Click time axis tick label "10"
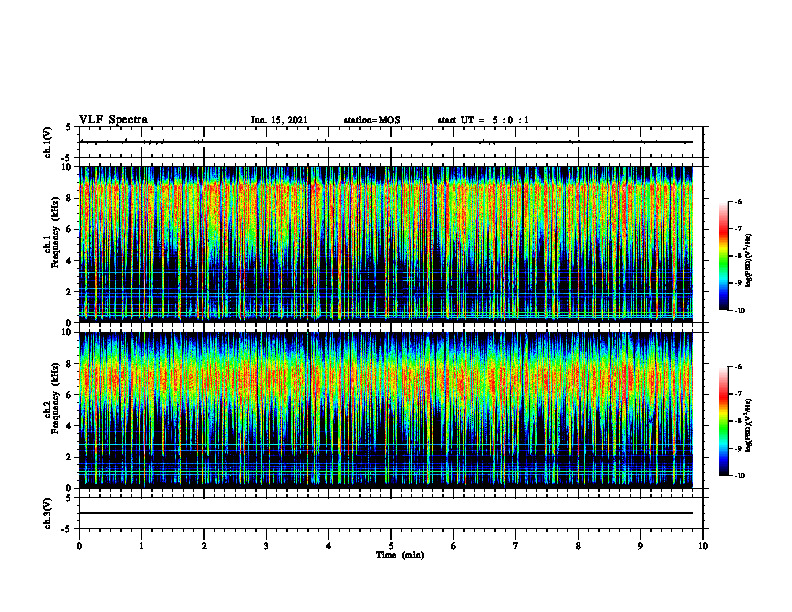This screenshot has width=792, height=612. [x=703, y=546]
